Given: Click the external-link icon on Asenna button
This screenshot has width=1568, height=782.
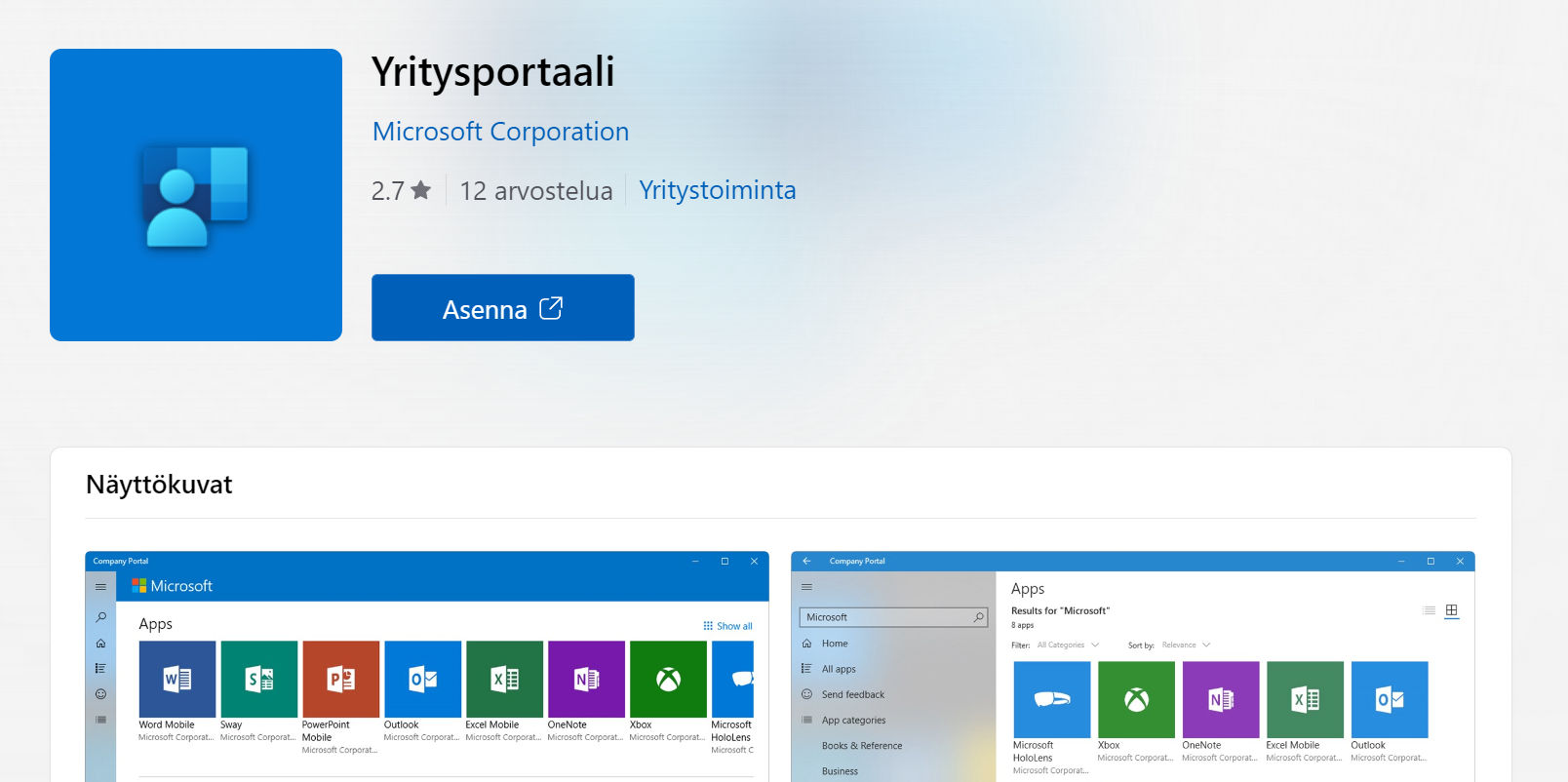Looking at the screenshot, I should (551, 308).
